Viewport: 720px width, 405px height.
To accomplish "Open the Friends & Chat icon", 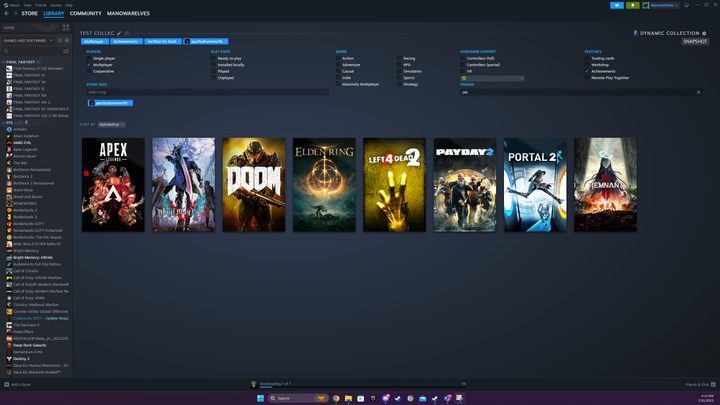I will pyautogui.click(x=713, y=384).
